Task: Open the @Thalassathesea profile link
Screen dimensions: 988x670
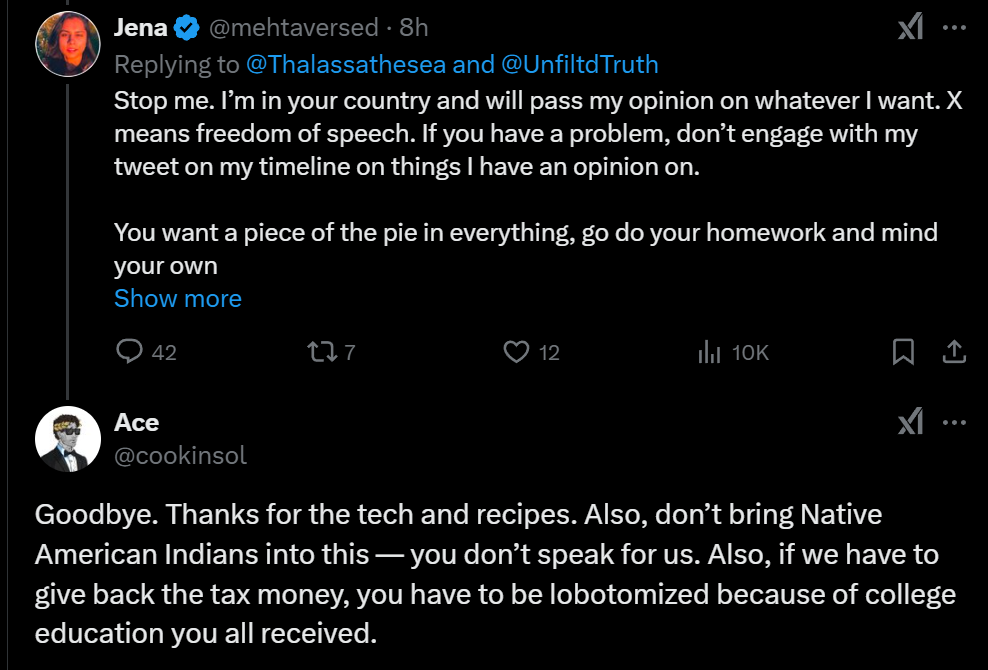Action: [x=346, y=65]
